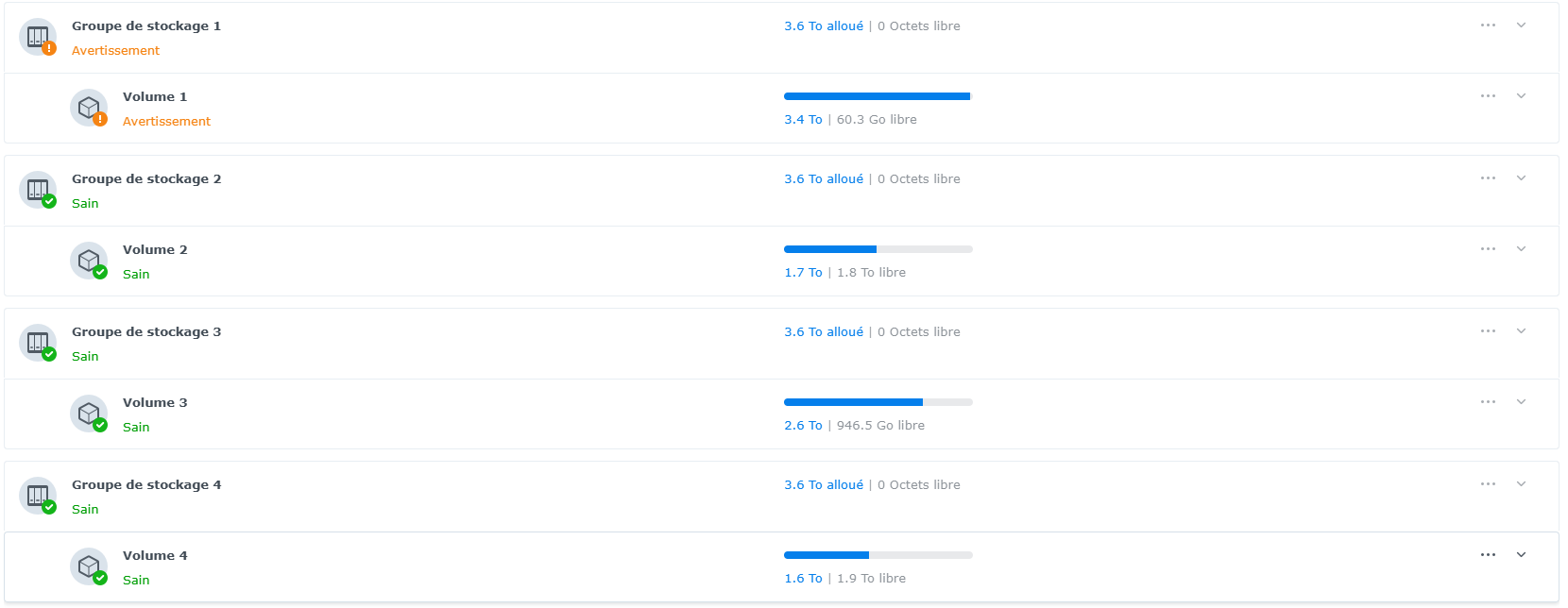Click the Volume 3 cube icon
This screenshot has width=1568, height=608.
[89, 414]
